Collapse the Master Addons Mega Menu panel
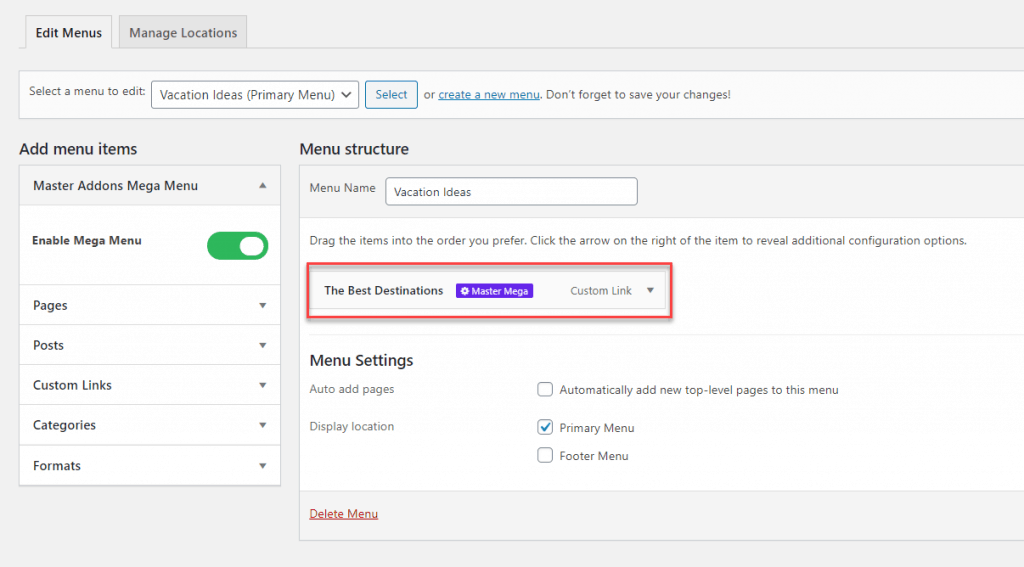This screenshot has height=567, width=1024. 262,185
